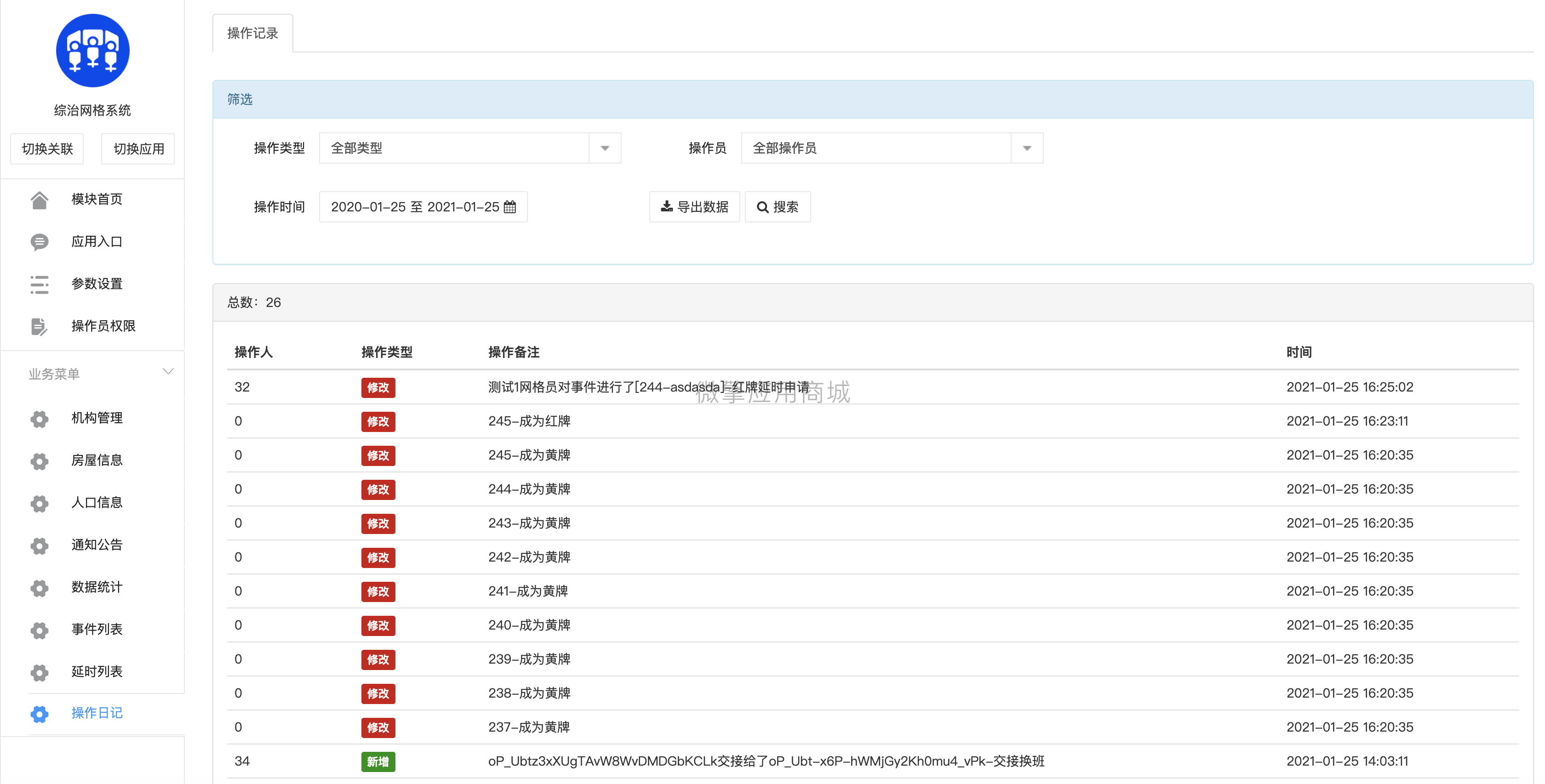Image resolution: width=1545 pixels, height=784 pixels.
Task: Click the text 241-成为黄牌
Action: tap(528, 591)
